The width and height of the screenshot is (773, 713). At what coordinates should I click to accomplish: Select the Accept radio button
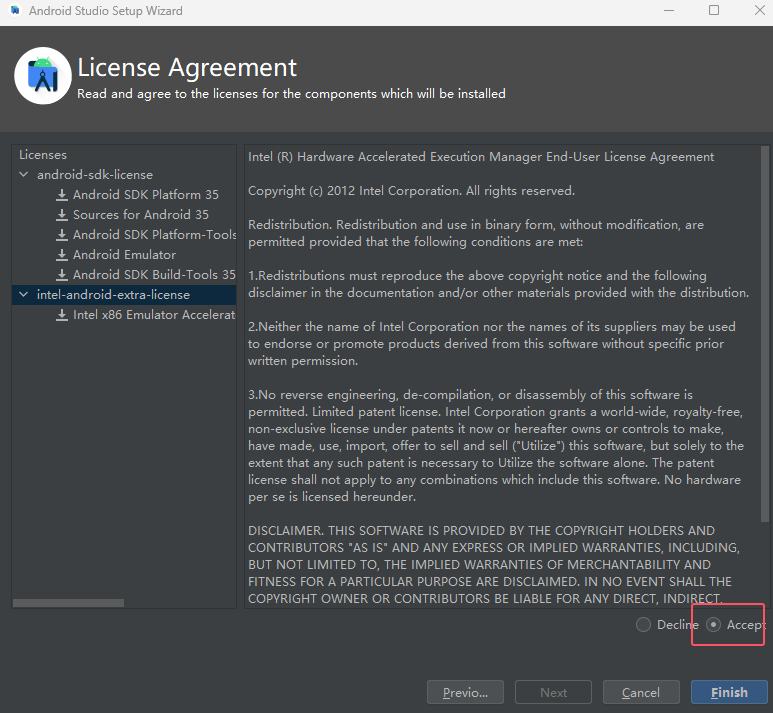(713, 625)
